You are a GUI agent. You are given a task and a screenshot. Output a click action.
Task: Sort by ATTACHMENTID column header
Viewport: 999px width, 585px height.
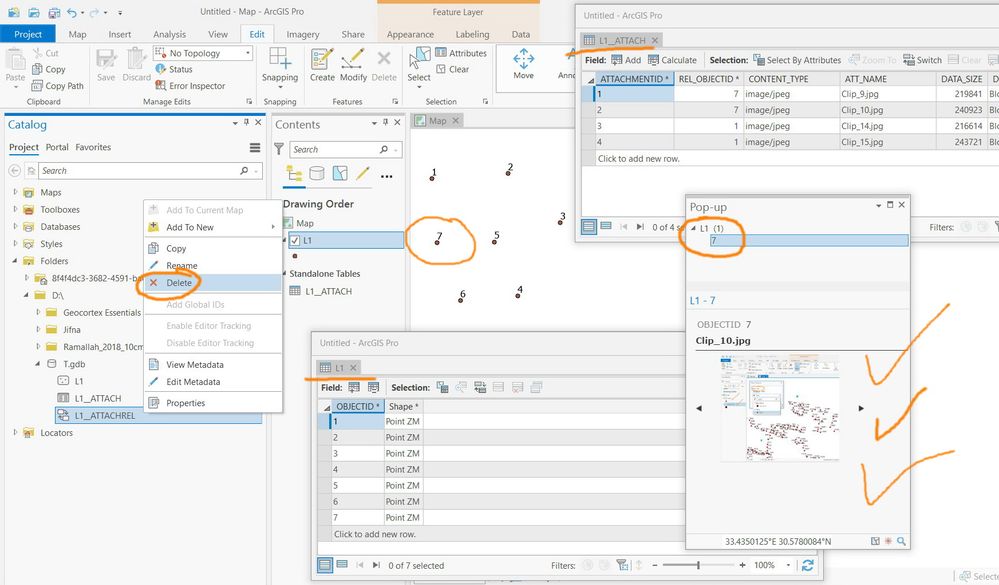(x=634, y=78)
